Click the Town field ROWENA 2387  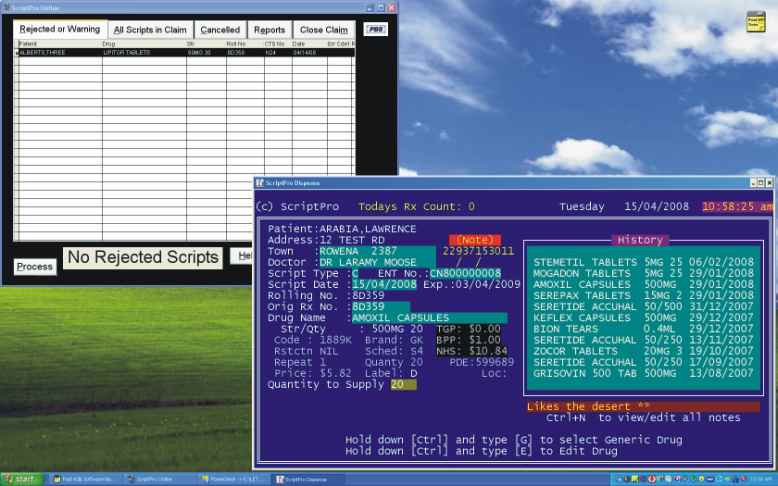377,251
